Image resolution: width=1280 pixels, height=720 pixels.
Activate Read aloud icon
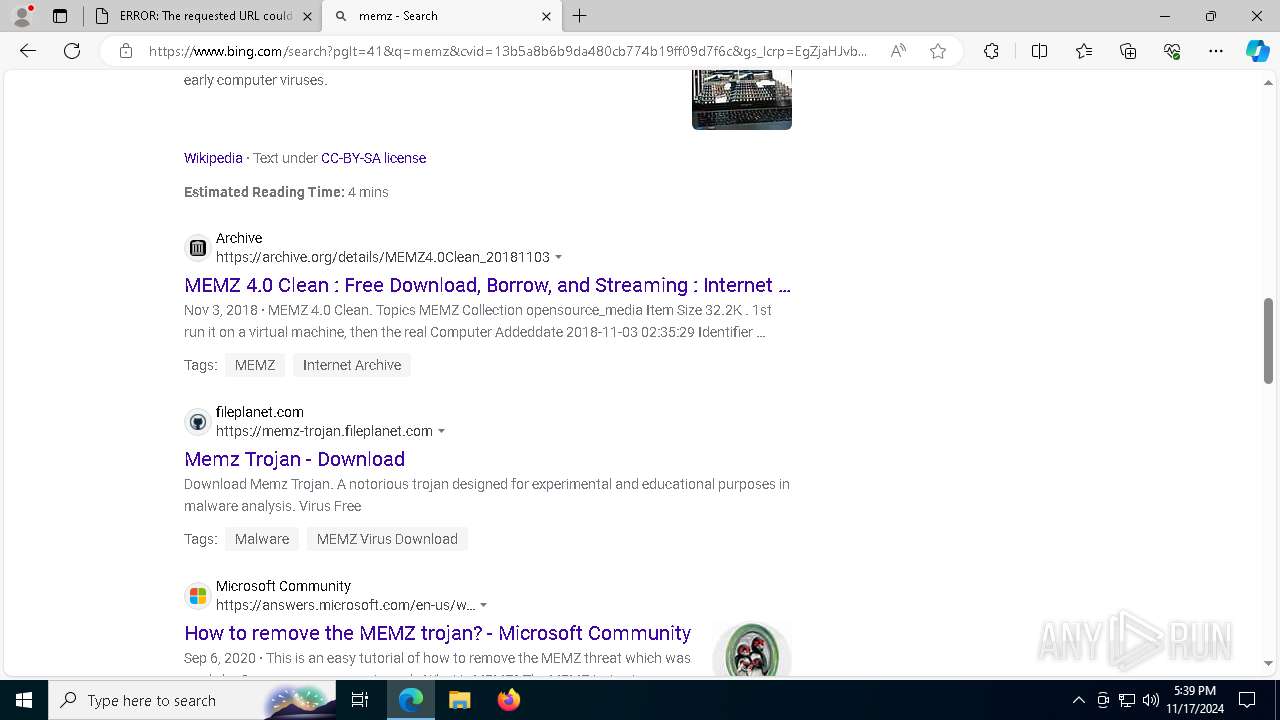pyautogui.click(x=898, y=51)
